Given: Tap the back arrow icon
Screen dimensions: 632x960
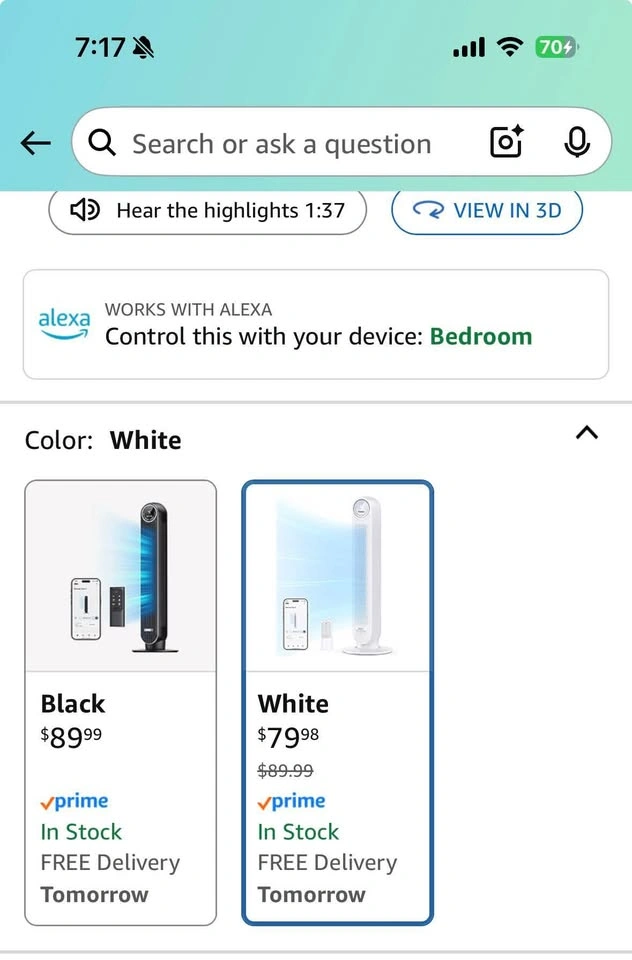Looking at the screenshot, I should (35, 144).
